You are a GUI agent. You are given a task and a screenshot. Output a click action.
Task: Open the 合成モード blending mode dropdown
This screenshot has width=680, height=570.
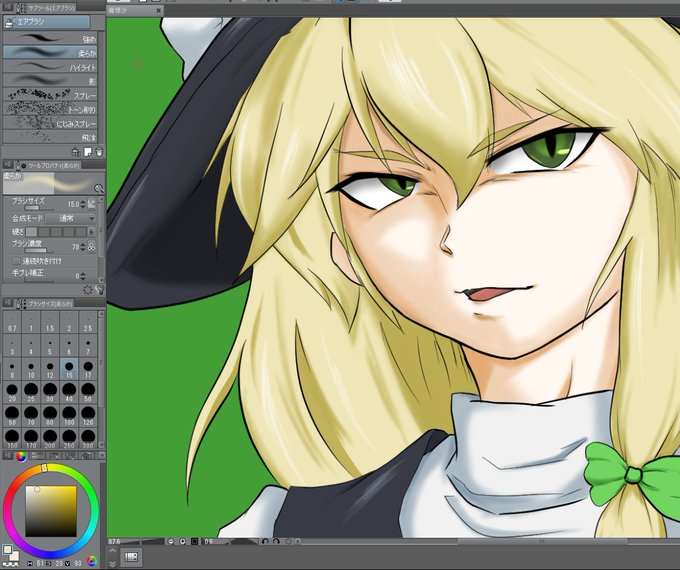click(x=71, y=218)
